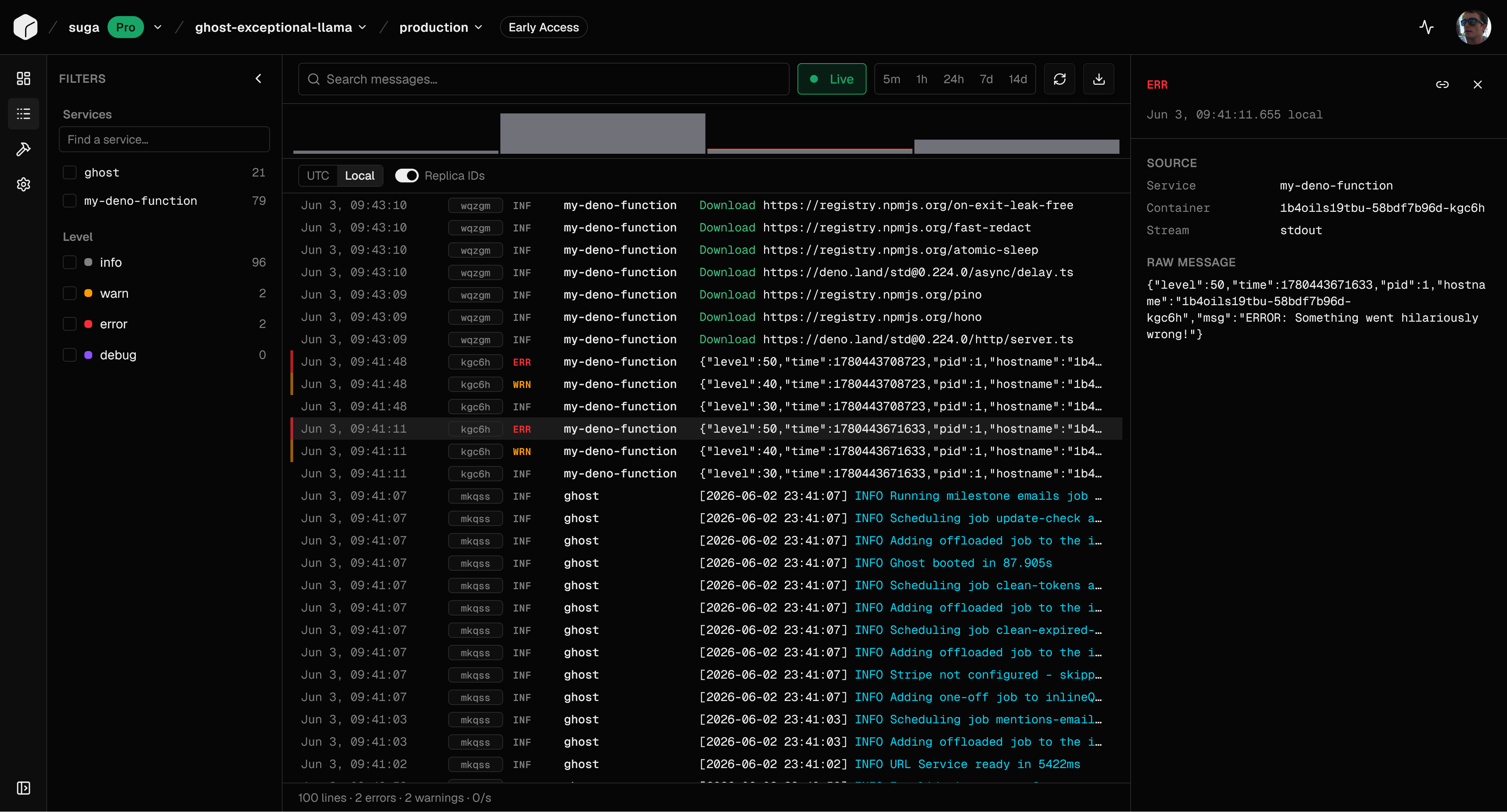This screenshot has height=812, width=1507.
Task: Focus the Find a service field
Action: (164, 139)
